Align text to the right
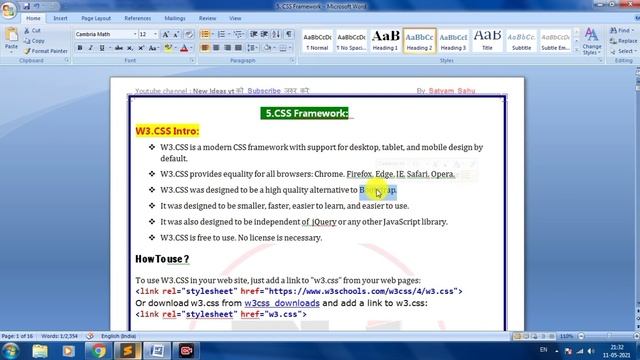640x360 pixels. click(227, 48)
